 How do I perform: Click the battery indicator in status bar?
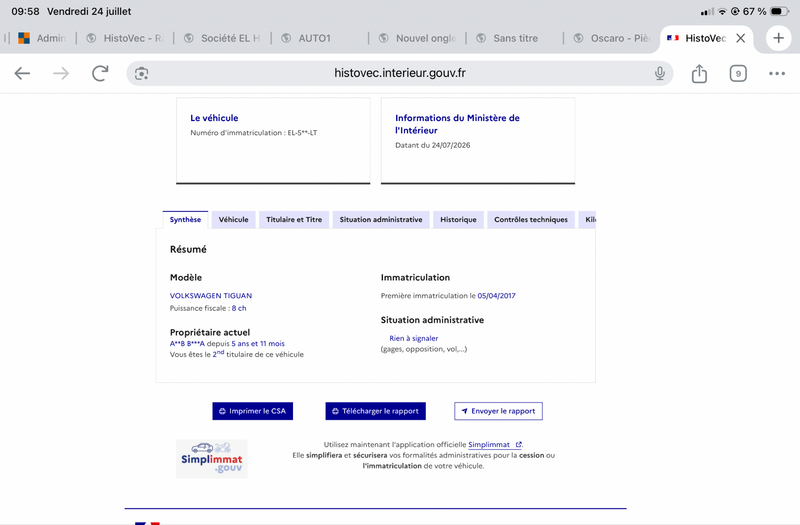(x=780, y=11)
